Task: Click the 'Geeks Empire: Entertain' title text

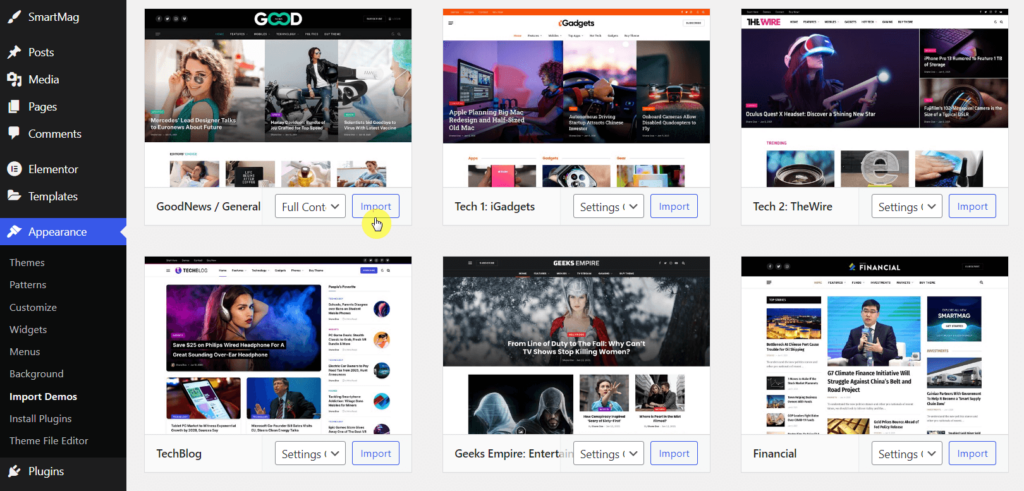Action: [x=514, y=453]
